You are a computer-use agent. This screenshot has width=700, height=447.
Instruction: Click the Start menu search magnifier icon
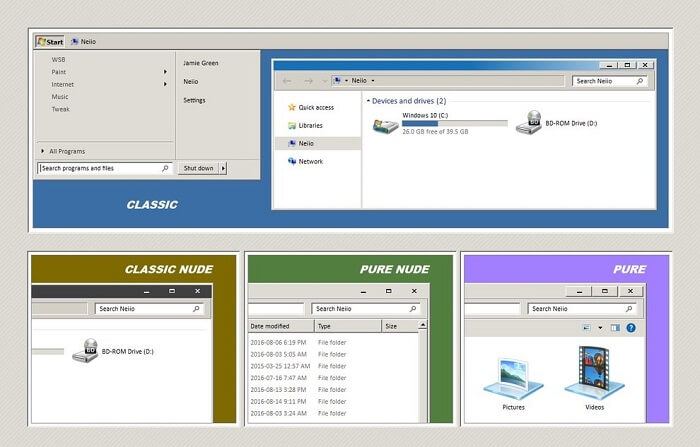(x=165, y=168)
